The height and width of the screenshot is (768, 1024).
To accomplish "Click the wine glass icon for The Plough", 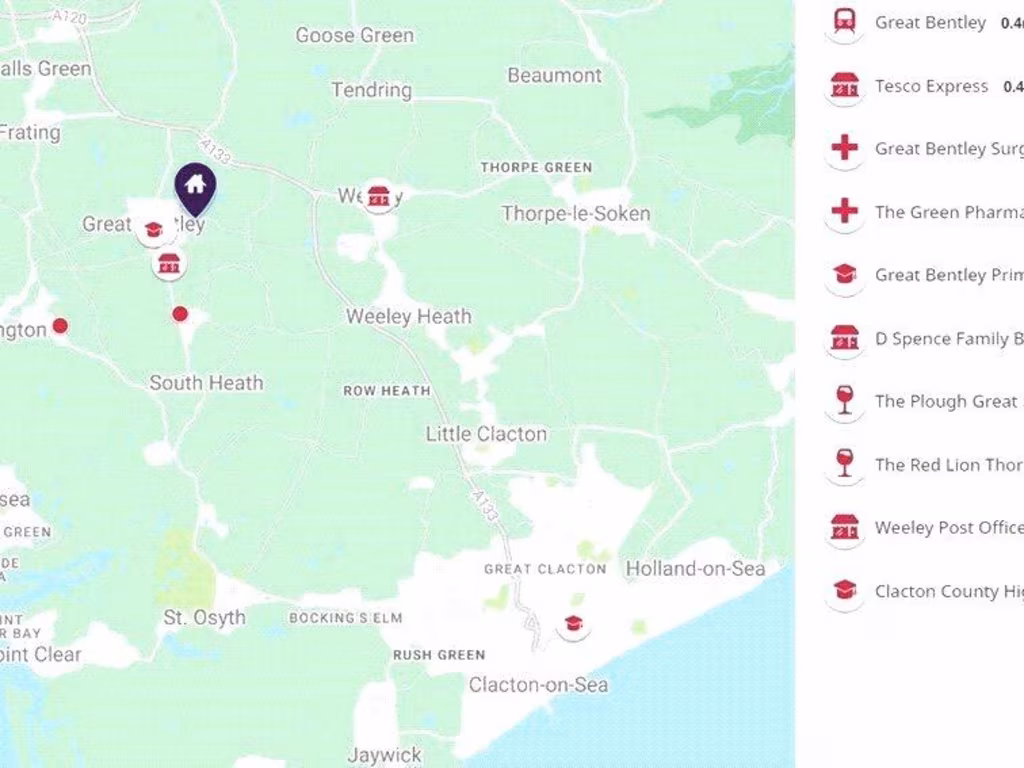I will [x=844, y=401].
